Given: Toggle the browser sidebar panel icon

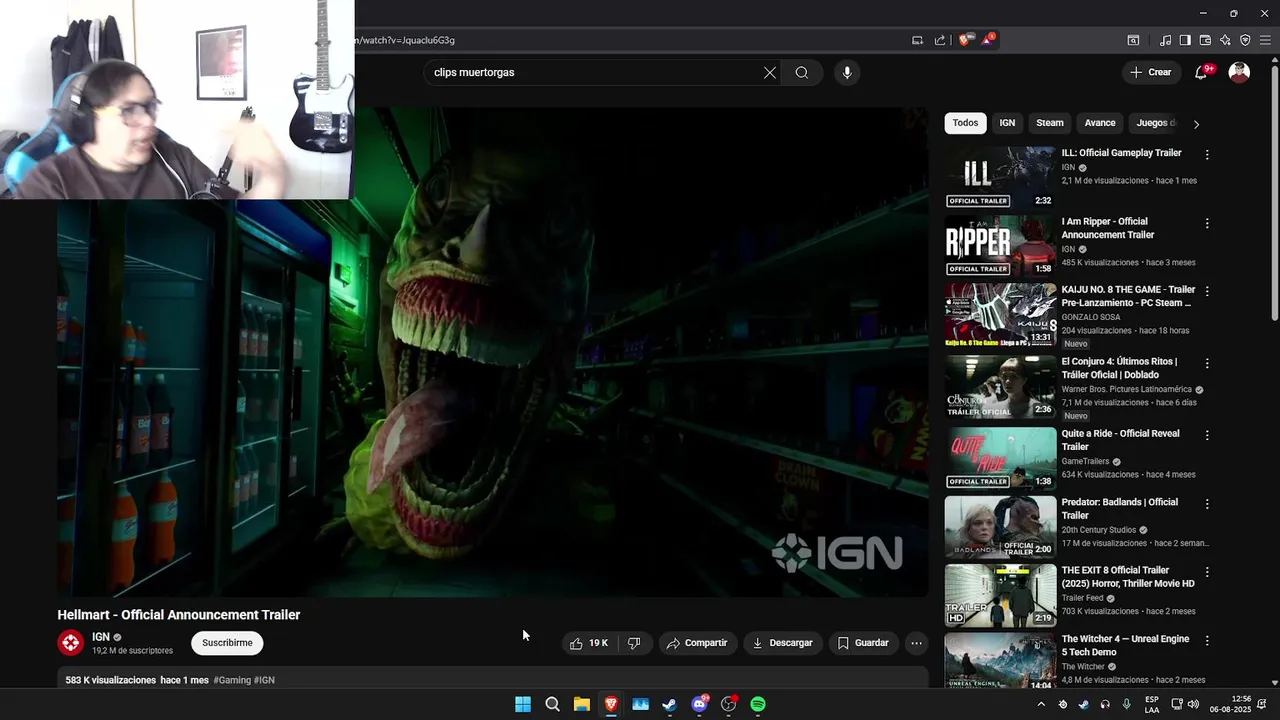Looking at the screenshot, I should pyautogui.click(x=1185, y=40).
